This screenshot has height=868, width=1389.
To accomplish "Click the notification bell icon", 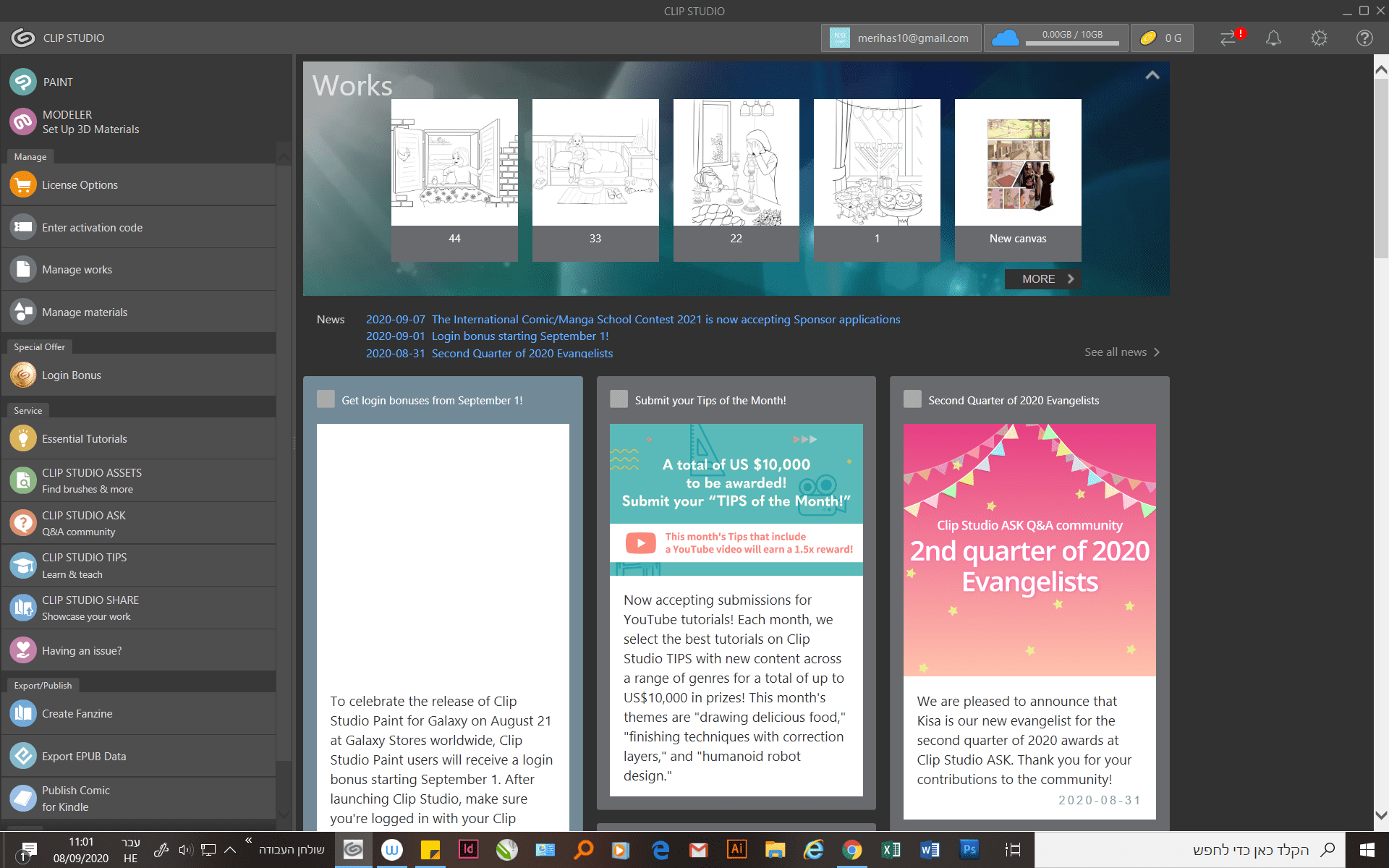I will tap(1273, 38).
